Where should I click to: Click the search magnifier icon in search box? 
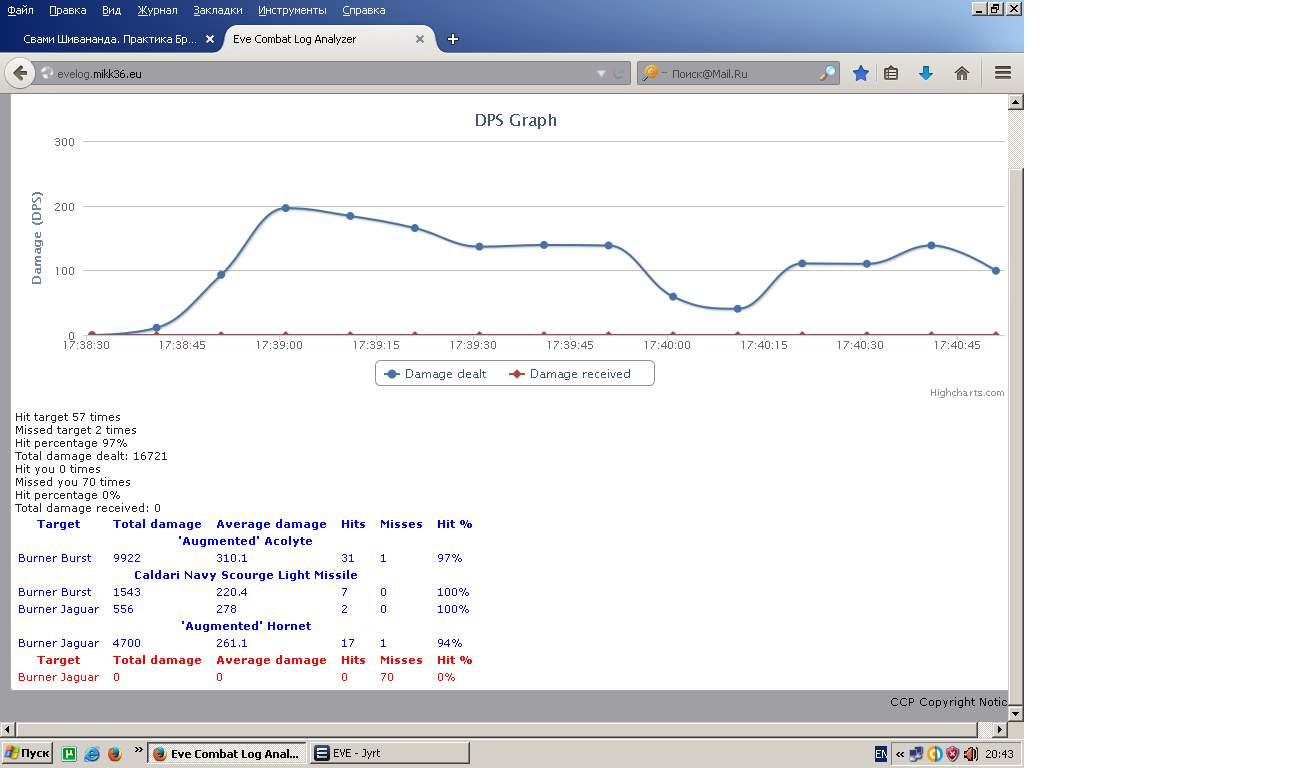827,73
